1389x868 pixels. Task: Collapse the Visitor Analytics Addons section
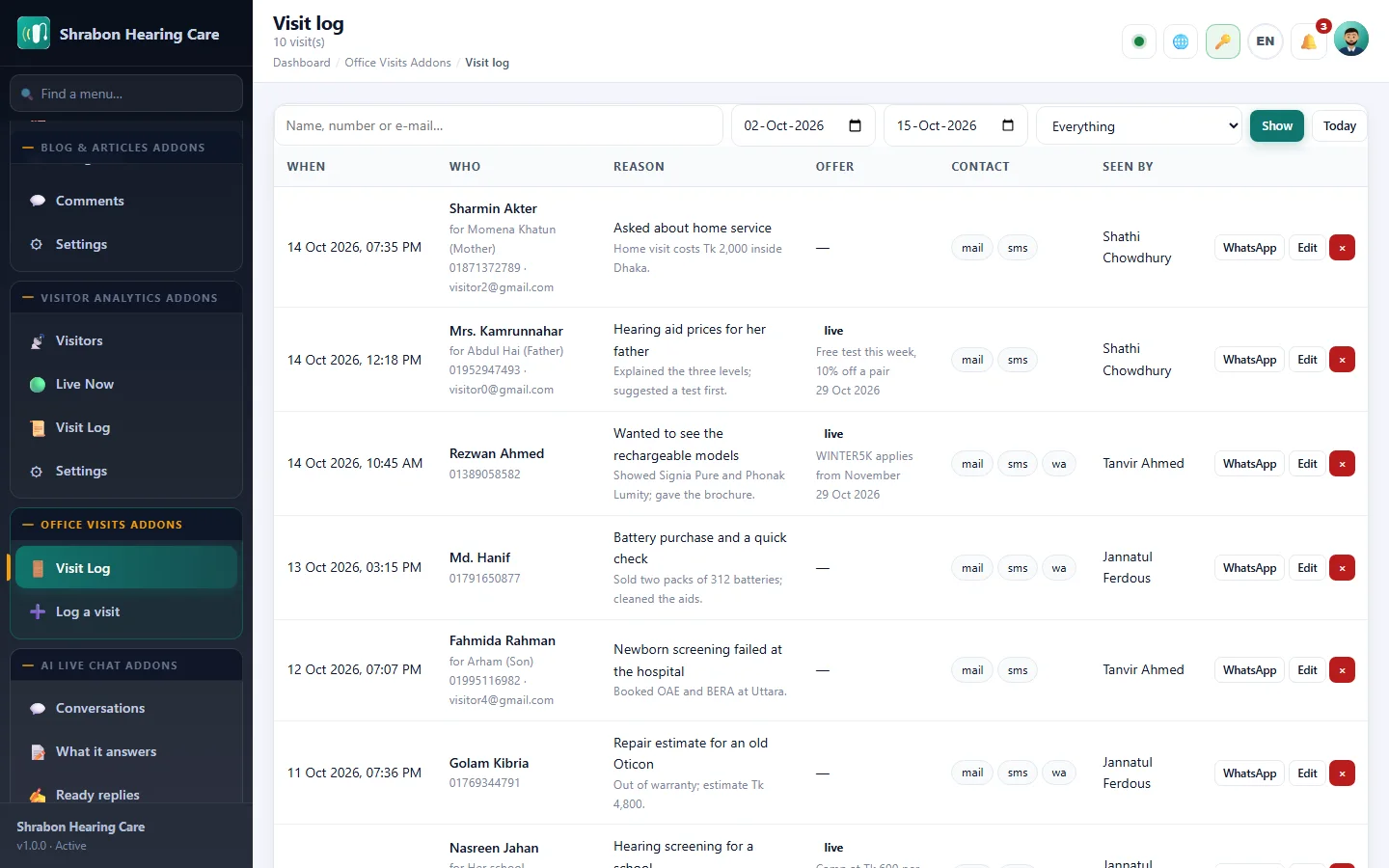[126, 298]
